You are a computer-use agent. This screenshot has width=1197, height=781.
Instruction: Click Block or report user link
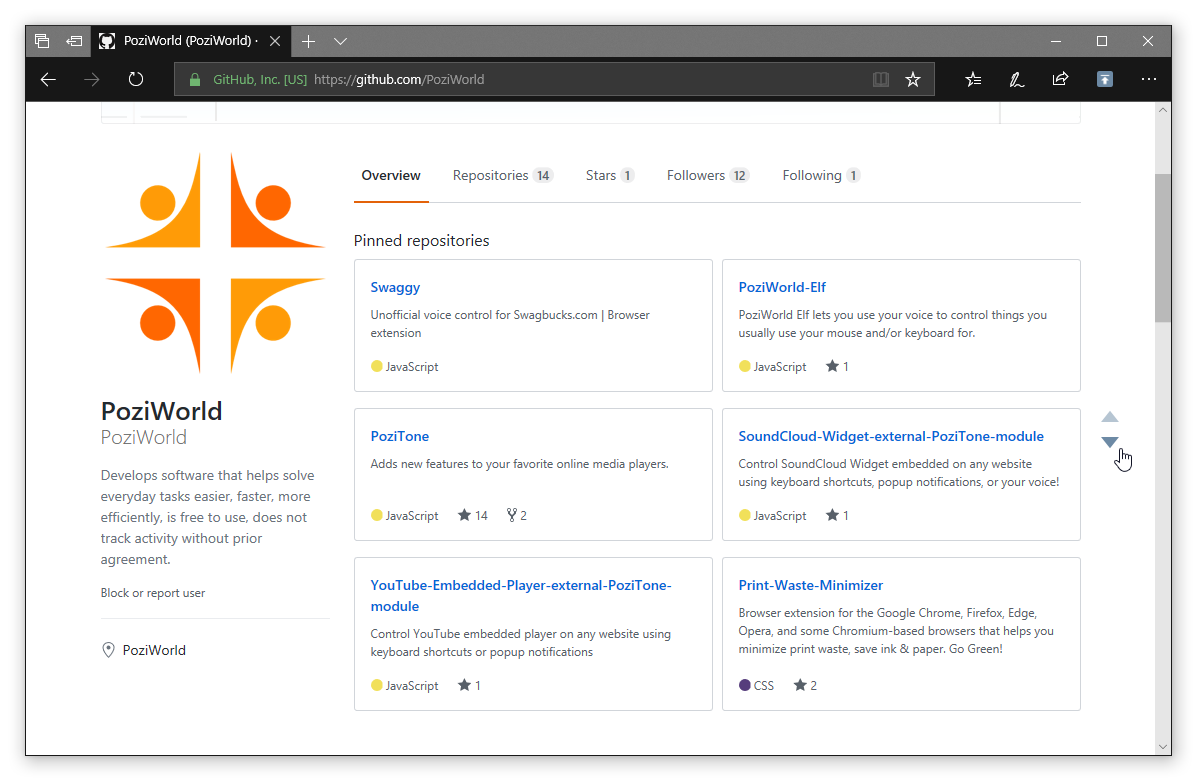(153, 593)
